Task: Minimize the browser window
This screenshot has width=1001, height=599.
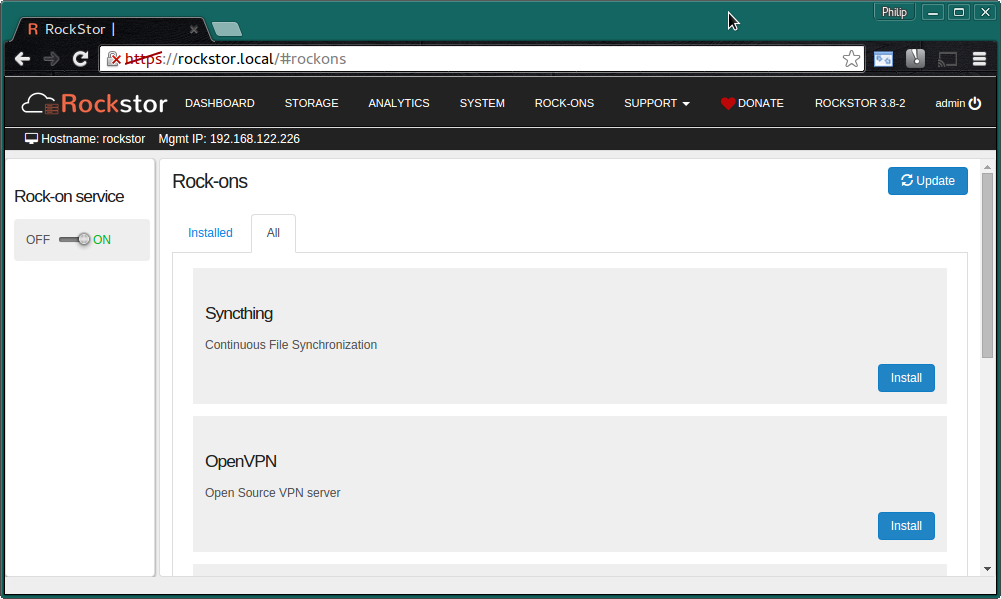Action: coord(933,12)
